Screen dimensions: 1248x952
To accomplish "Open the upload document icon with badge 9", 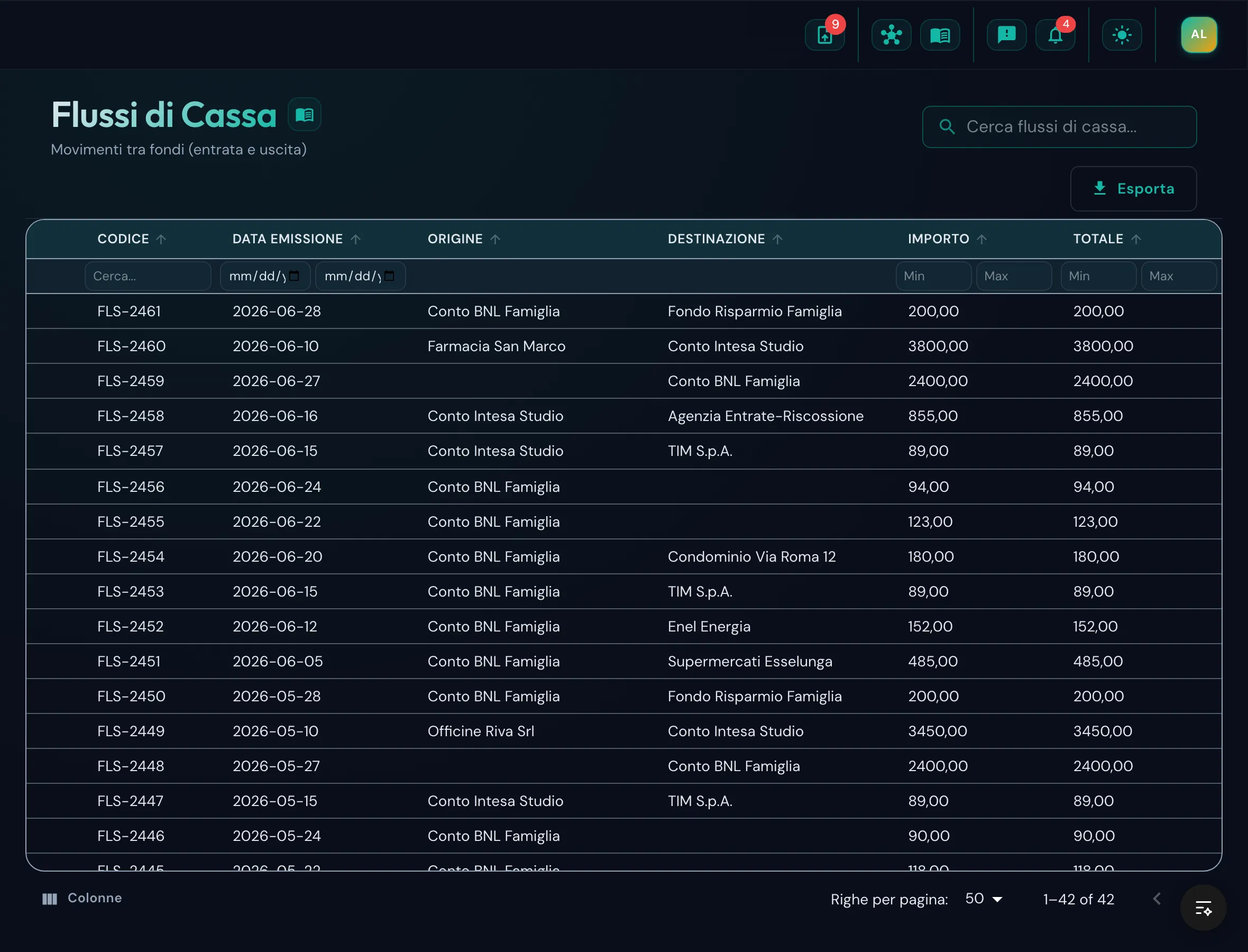I will (825, 35).
